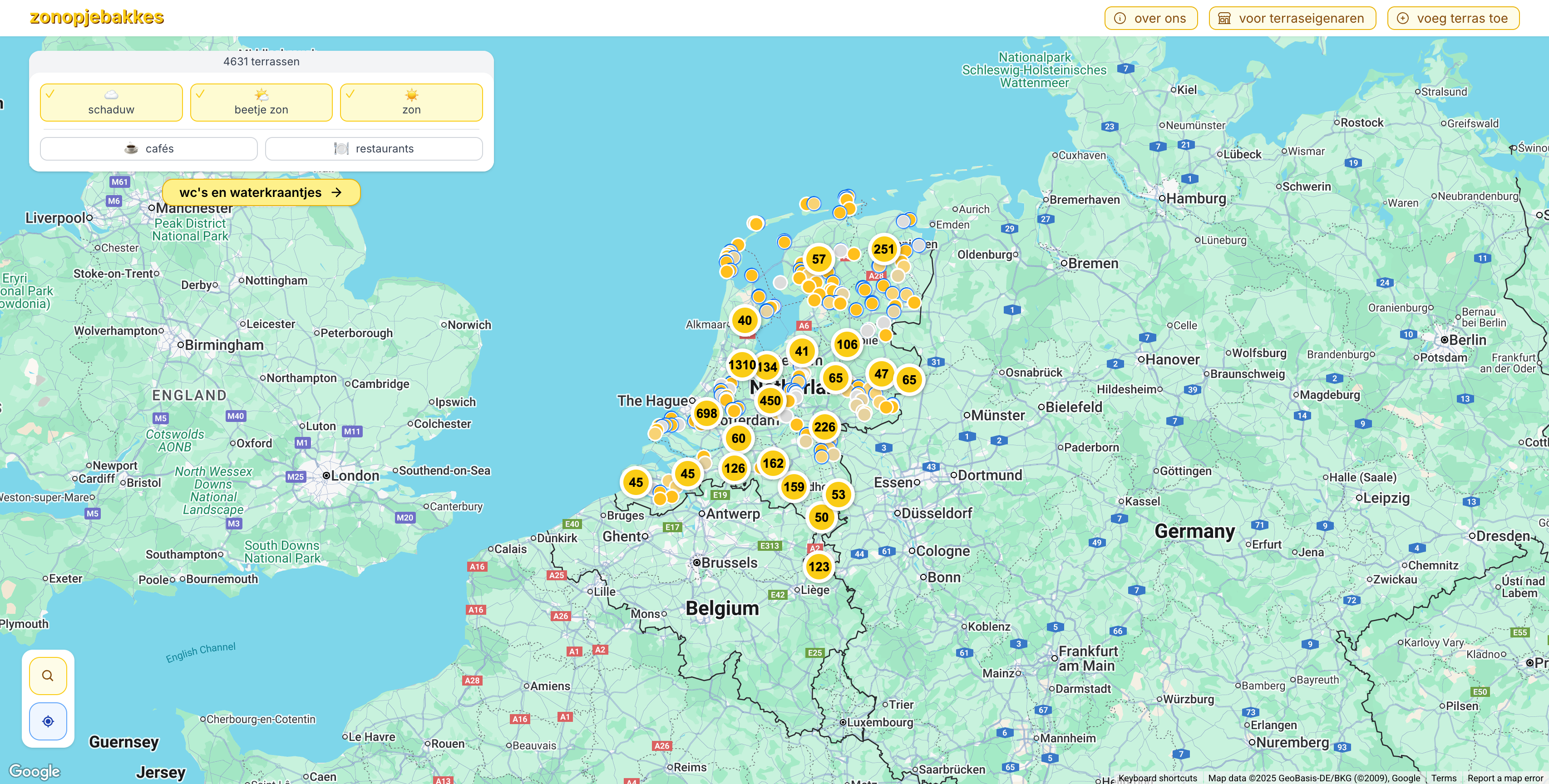Click the cloud icon above schaduw
Viewport: 1549px width, 784px height.
coord(111,94)
